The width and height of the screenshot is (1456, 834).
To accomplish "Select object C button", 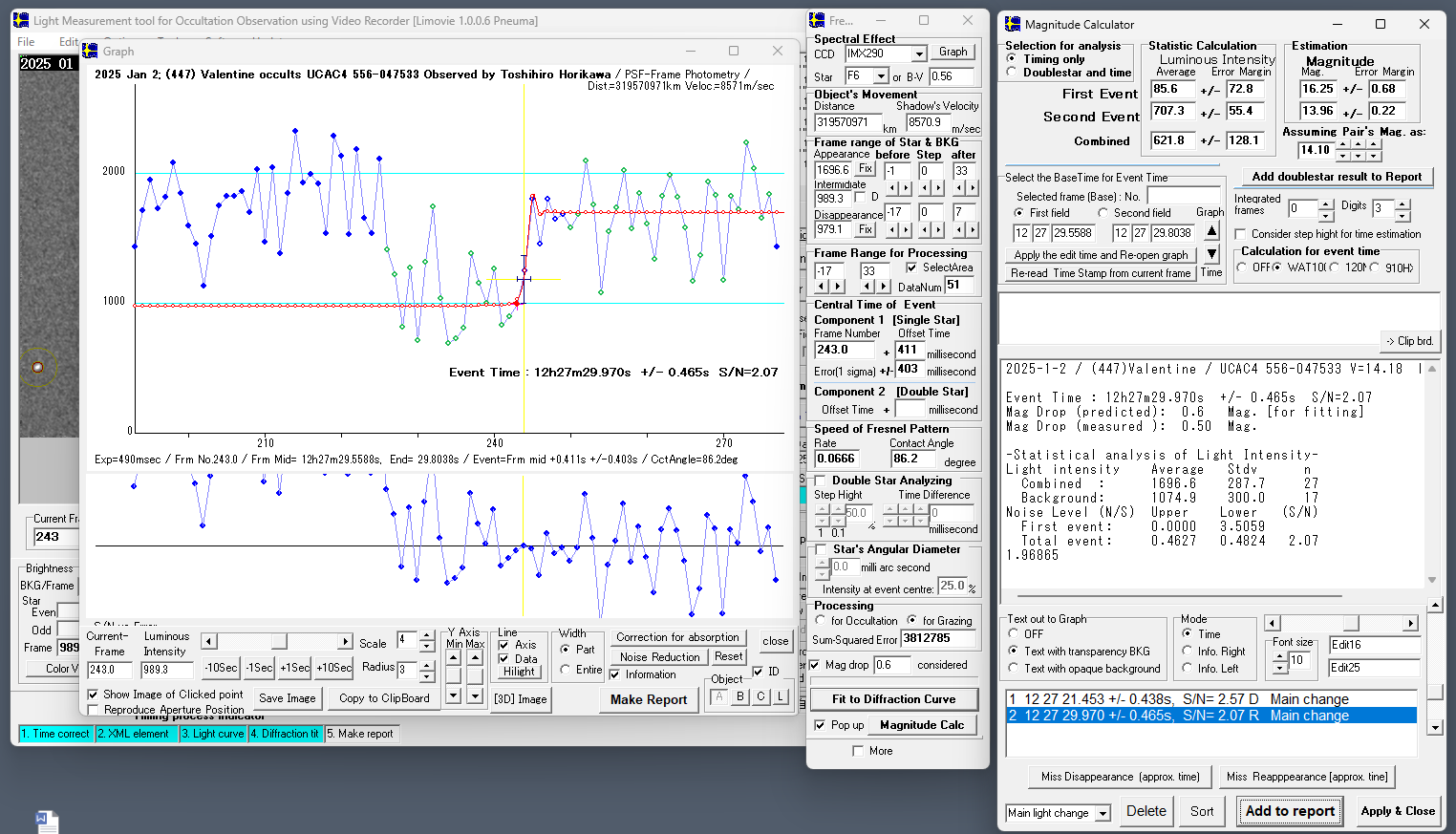I will coord(761,696).
